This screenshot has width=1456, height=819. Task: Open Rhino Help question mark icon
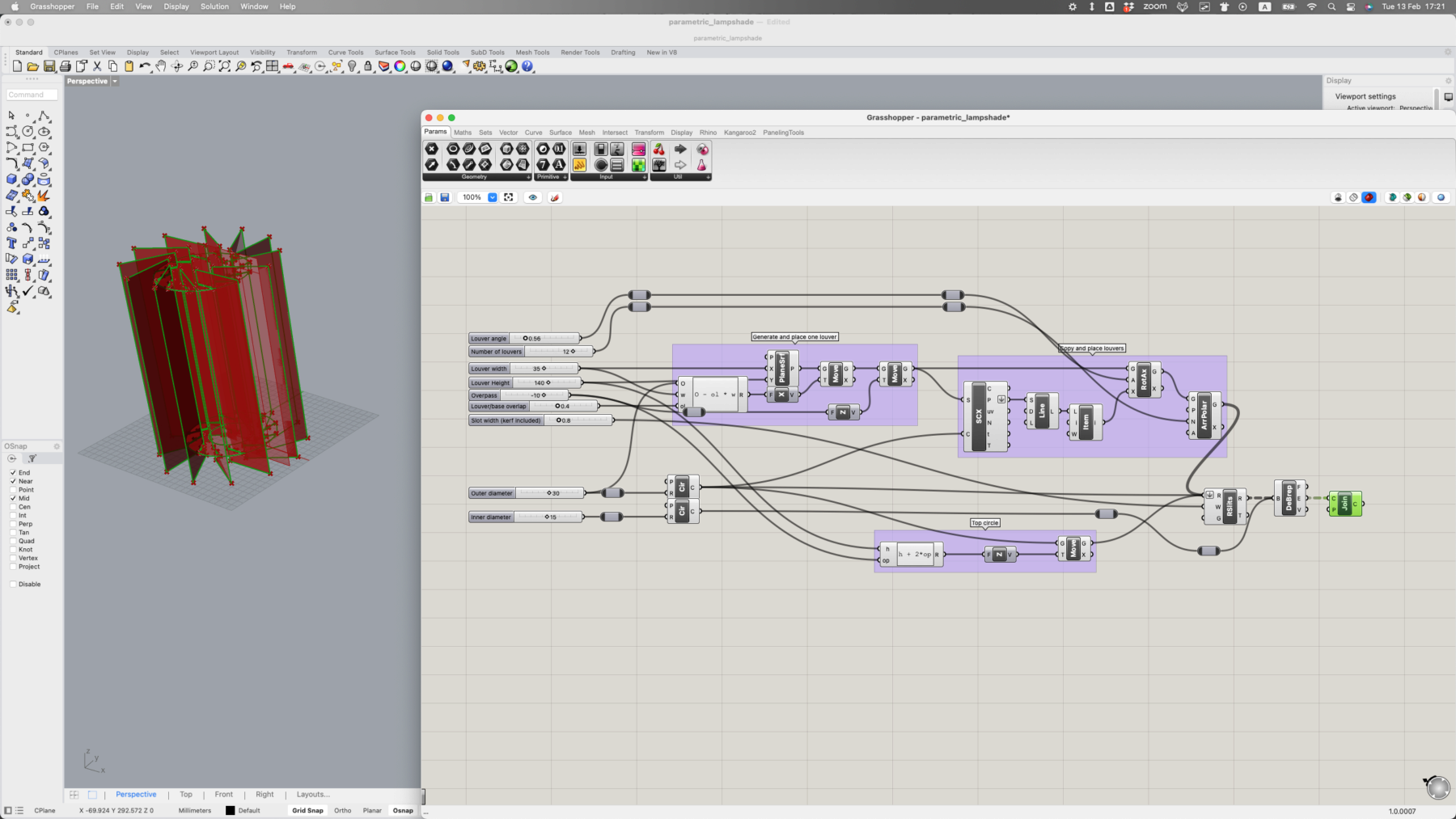point(527,66)
